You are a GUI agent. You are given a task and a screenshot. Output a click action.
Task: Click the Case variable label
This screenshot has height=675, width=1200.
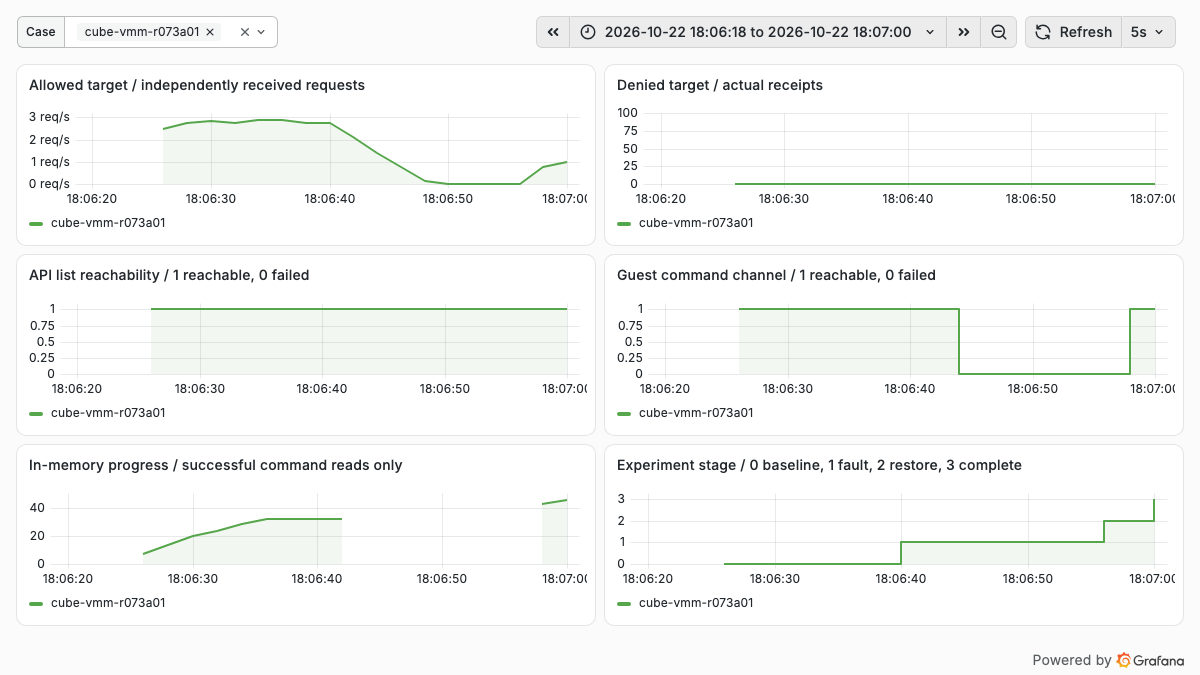click(x=41, y=32)
